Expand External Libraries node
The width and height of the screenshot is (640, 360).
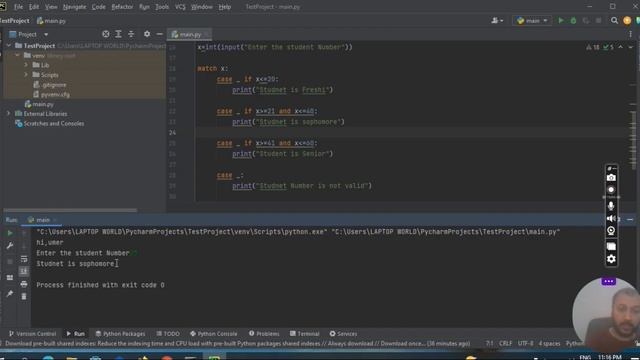pyautogui.click(x=9, y=114)
